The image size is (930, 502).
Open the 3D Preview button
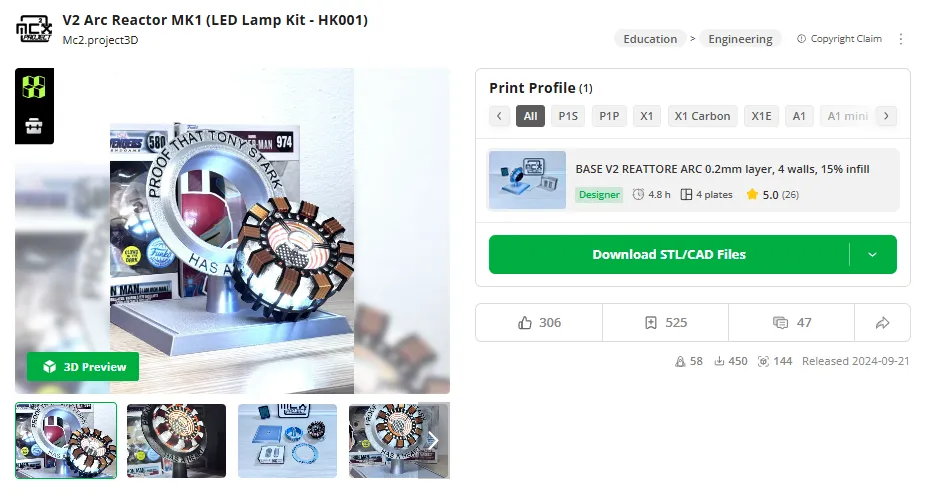[x=83, y=367]
